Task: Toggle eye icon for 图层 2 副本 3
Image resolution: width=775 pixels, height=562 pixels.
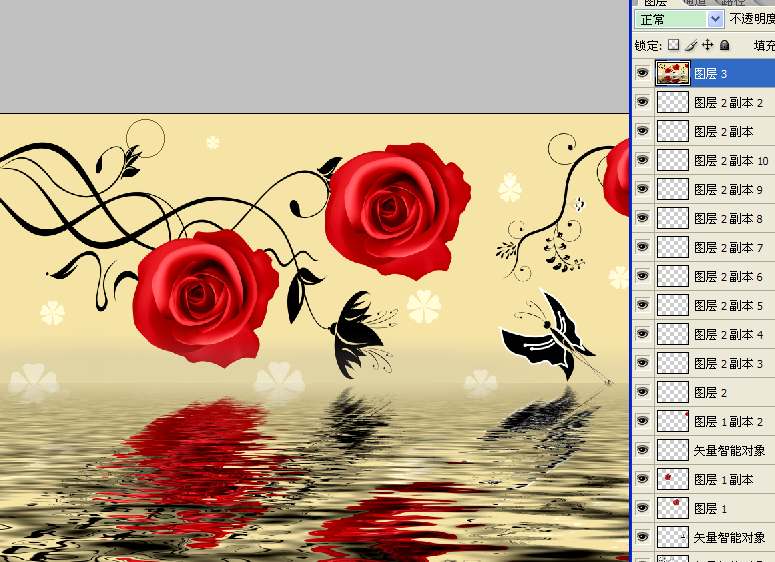Action: [x=642, y=363]
